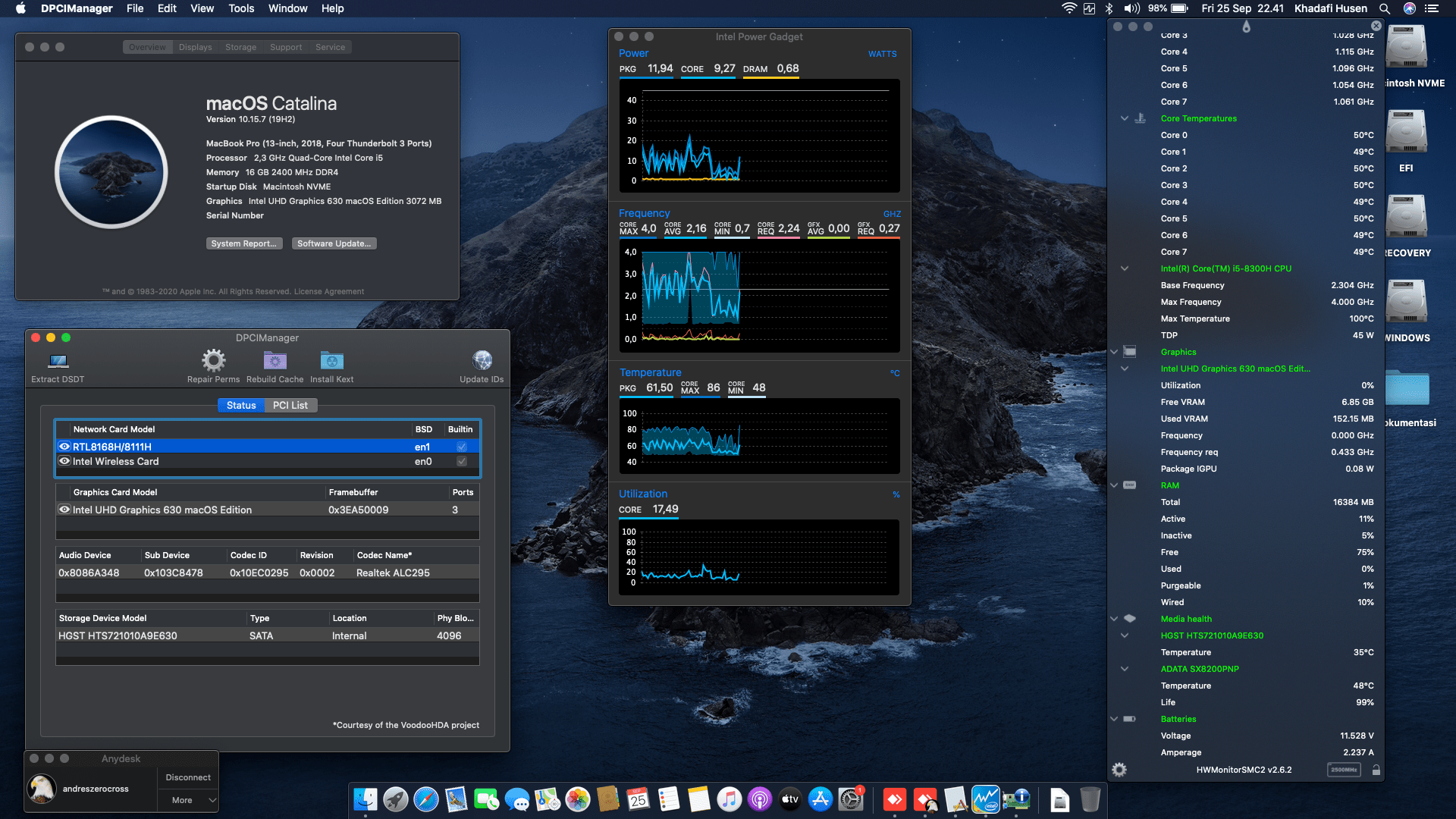Image resolution: width=1456 pixels, height=819 pixels.
Task: Collapse the Core Temperatures section
Action: [x=1124, y=118]
